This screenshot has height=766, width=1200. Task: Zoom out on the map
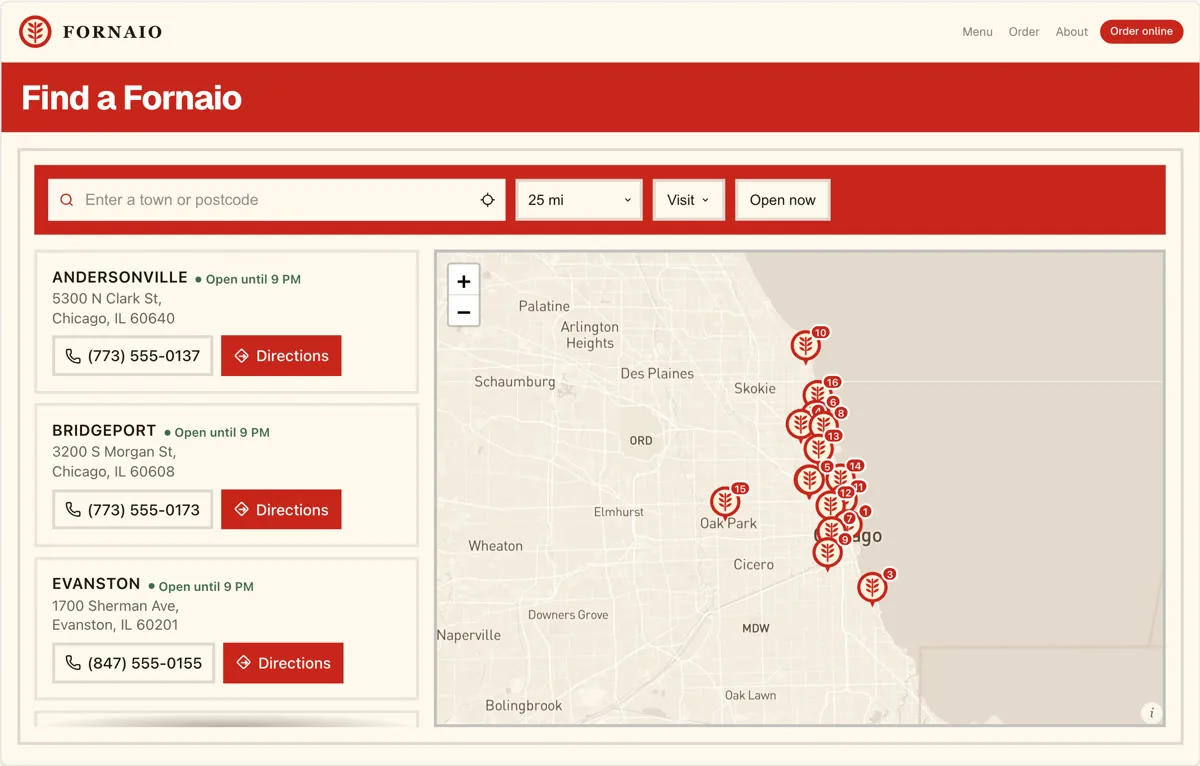[464, 312]
